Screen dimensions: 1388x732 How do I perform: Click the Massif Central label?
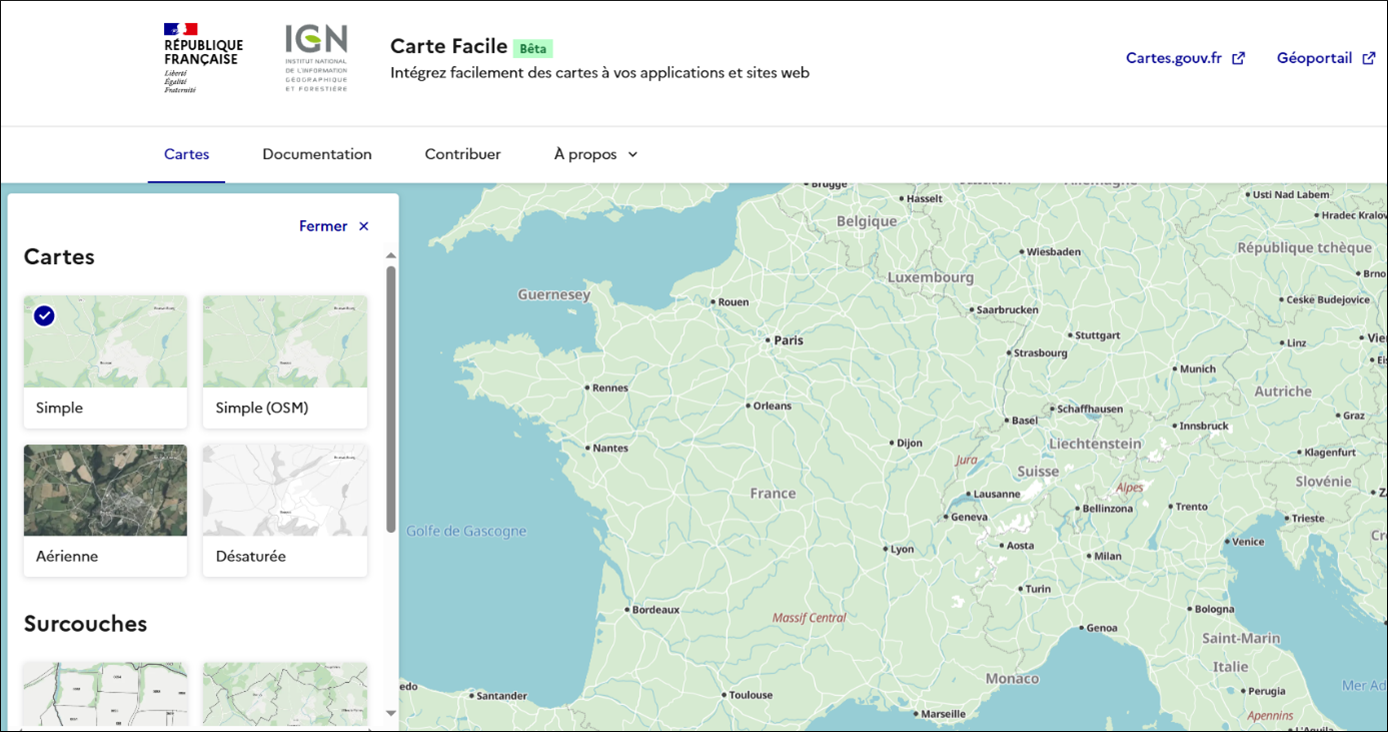(809, 618)
